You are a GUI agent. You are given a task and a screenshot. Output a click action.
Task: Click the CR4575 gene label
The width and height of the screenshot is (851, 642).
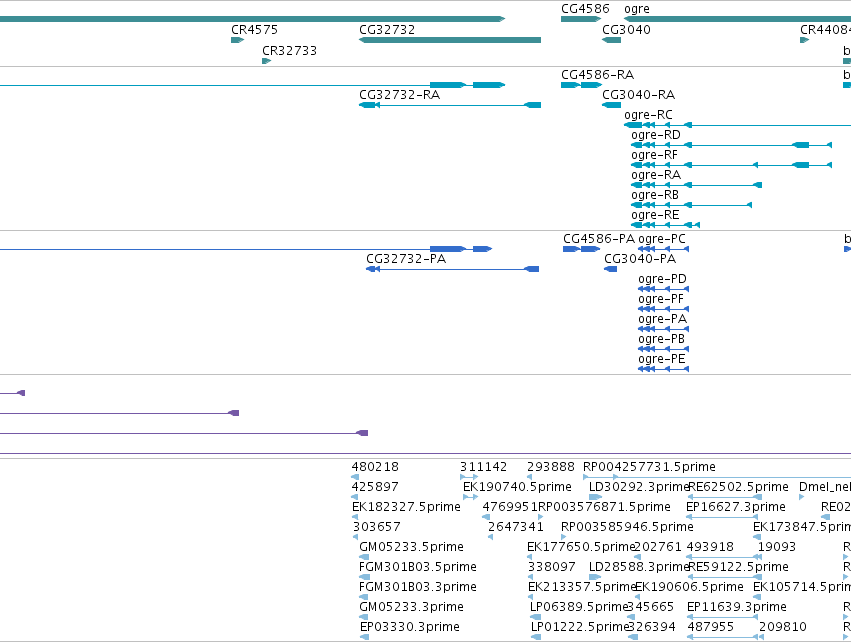pyautogui.click(x=254, y=29)
